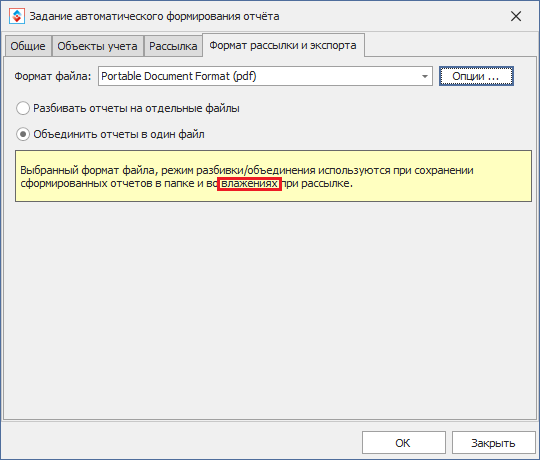Open the Опции ... settings button
Image resolution: width=540 pixels, height=460 pixels.
[476, 76]
